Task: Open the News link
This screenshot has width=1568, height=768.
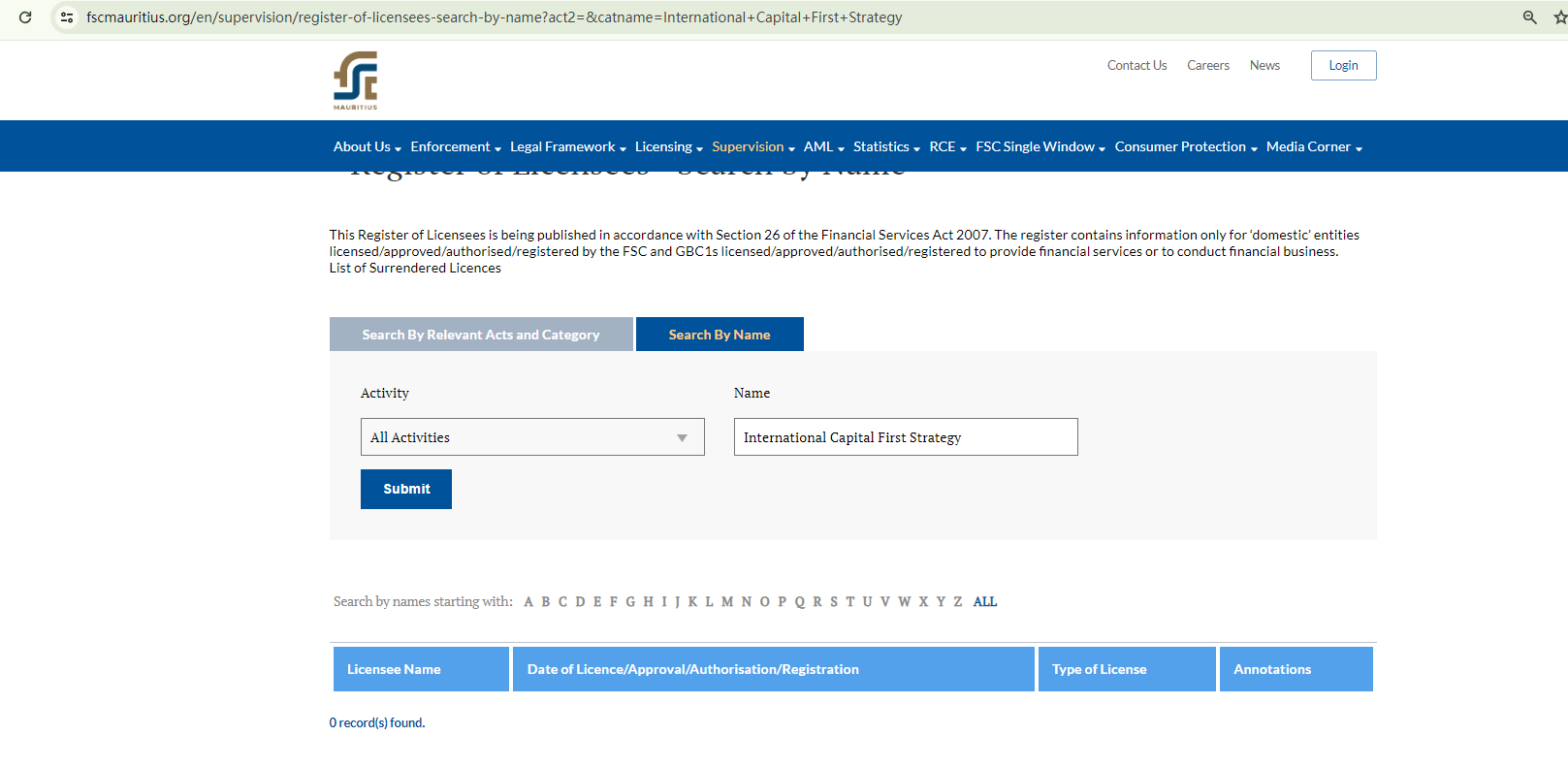Action: pyautogui.click(x=1264, y=65)
